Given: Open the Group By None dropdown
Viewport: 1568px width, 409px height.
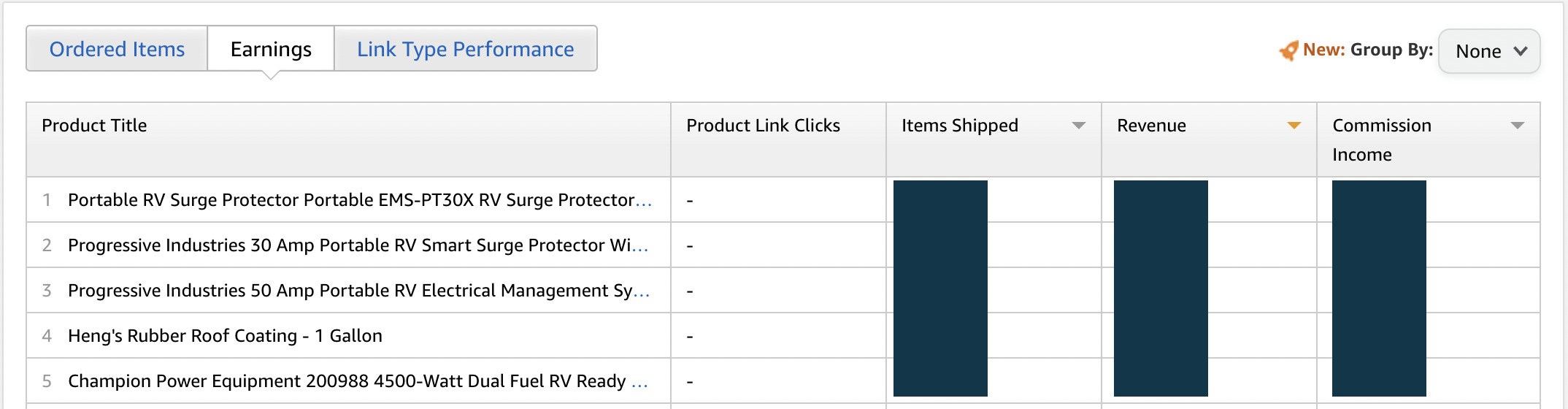Looking at the screenshot, I should click(1489, 51).
